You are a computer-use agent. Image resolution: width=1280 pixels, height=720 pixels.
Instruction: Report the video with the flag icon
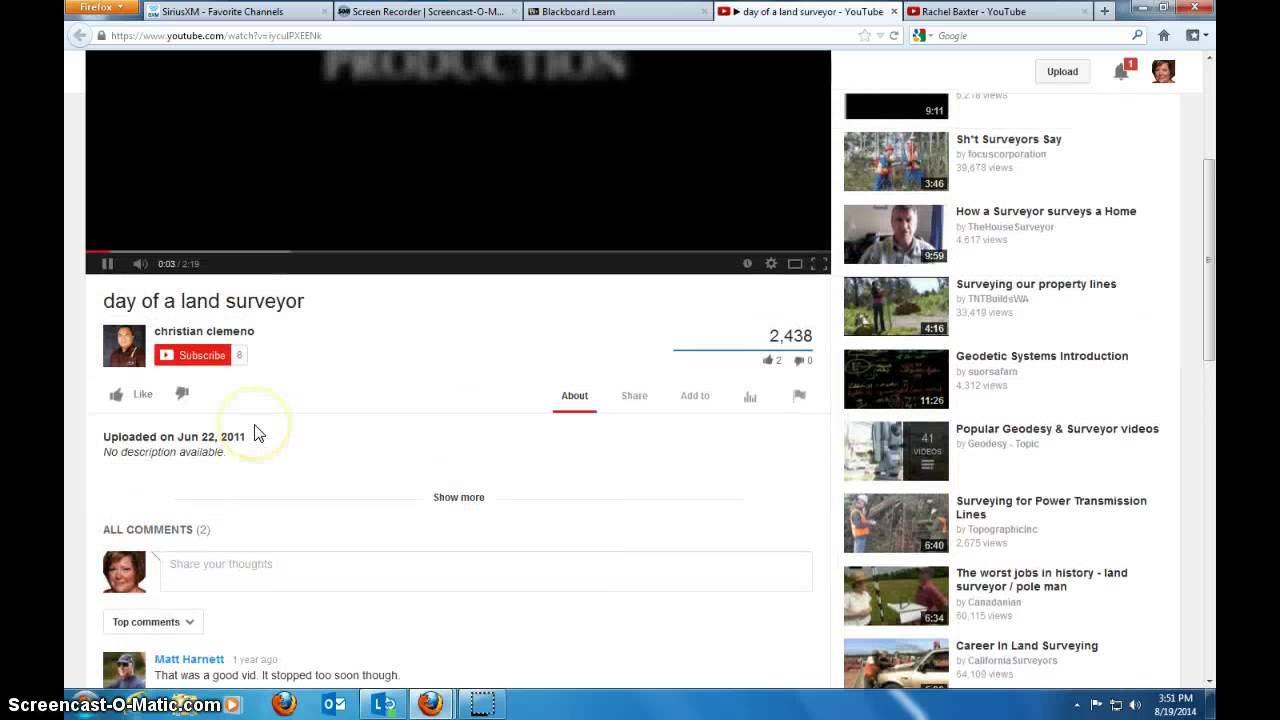(x=799, y=396)
